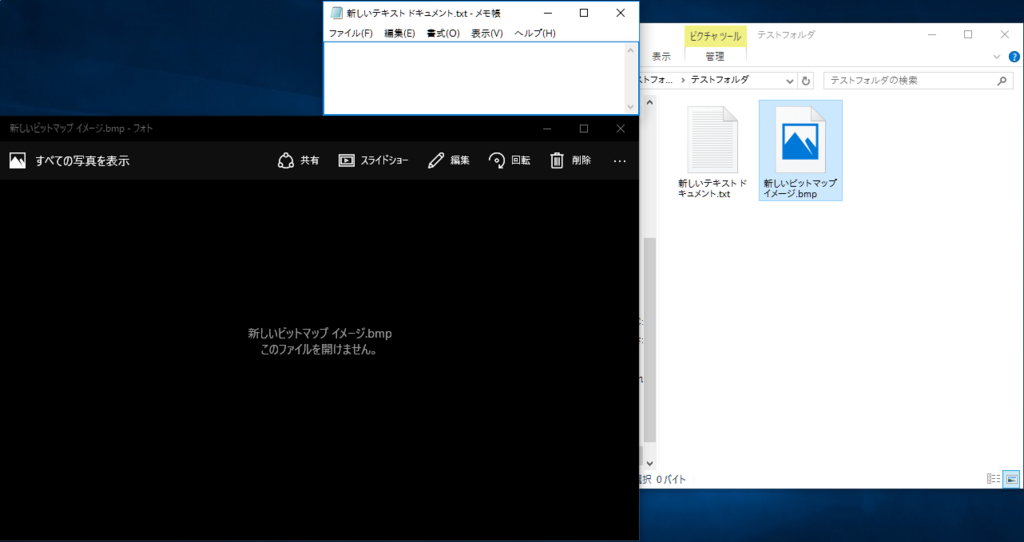Show all photos via the picture icon
1024x542 pixels.
pos(18,161)
